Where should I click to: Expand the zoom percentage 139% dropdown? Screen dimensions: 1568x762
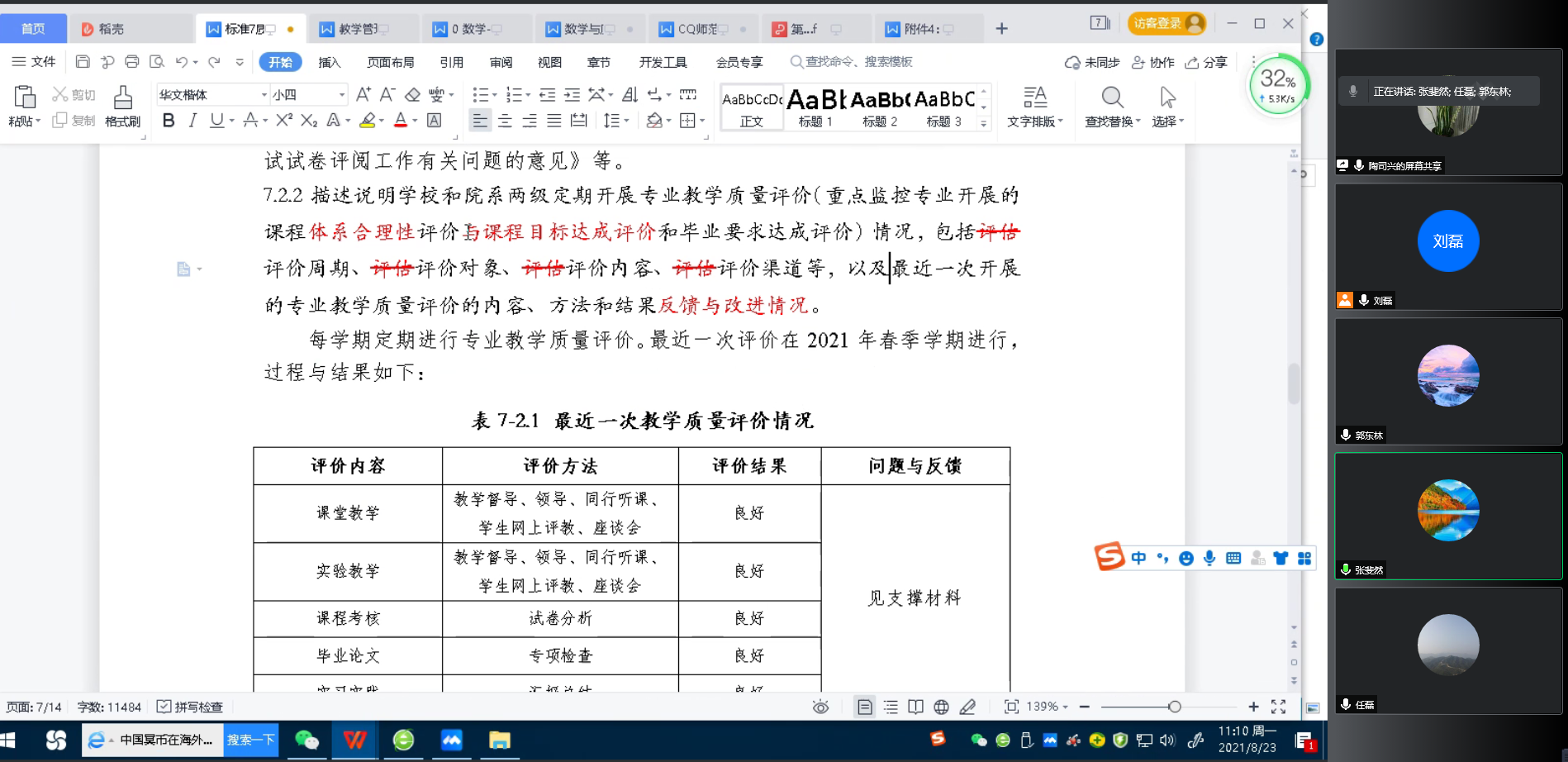[x=1047, y=707]
